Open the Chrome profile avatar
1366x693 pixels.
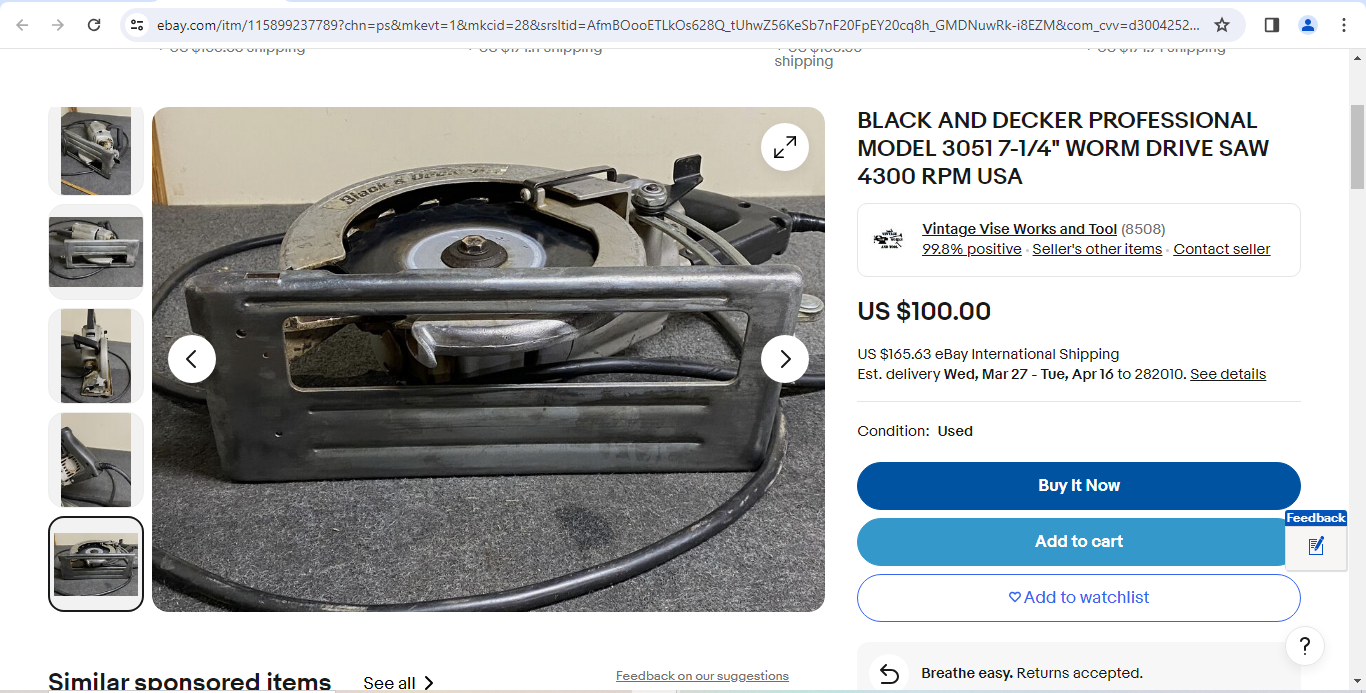1308,25
